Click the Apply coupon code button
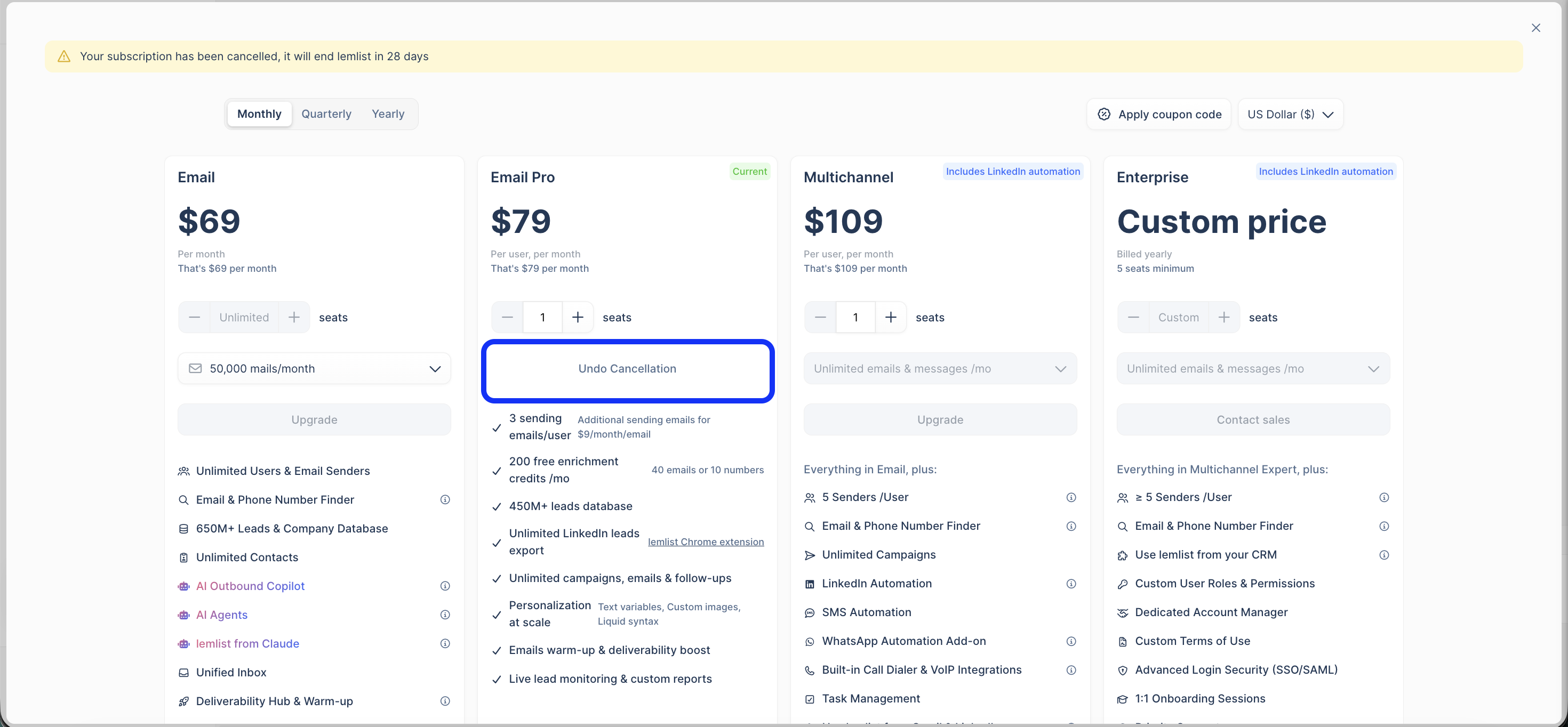Image resolution: width=1568 pixels, height=727 pixels. click(x=1159, y=115)
